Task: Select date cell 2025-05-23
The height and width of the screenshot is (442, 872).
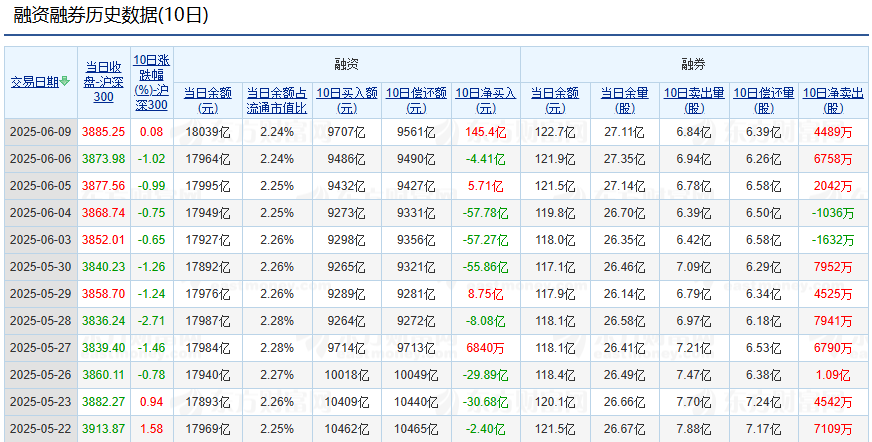Action: (x=41, y=401)
